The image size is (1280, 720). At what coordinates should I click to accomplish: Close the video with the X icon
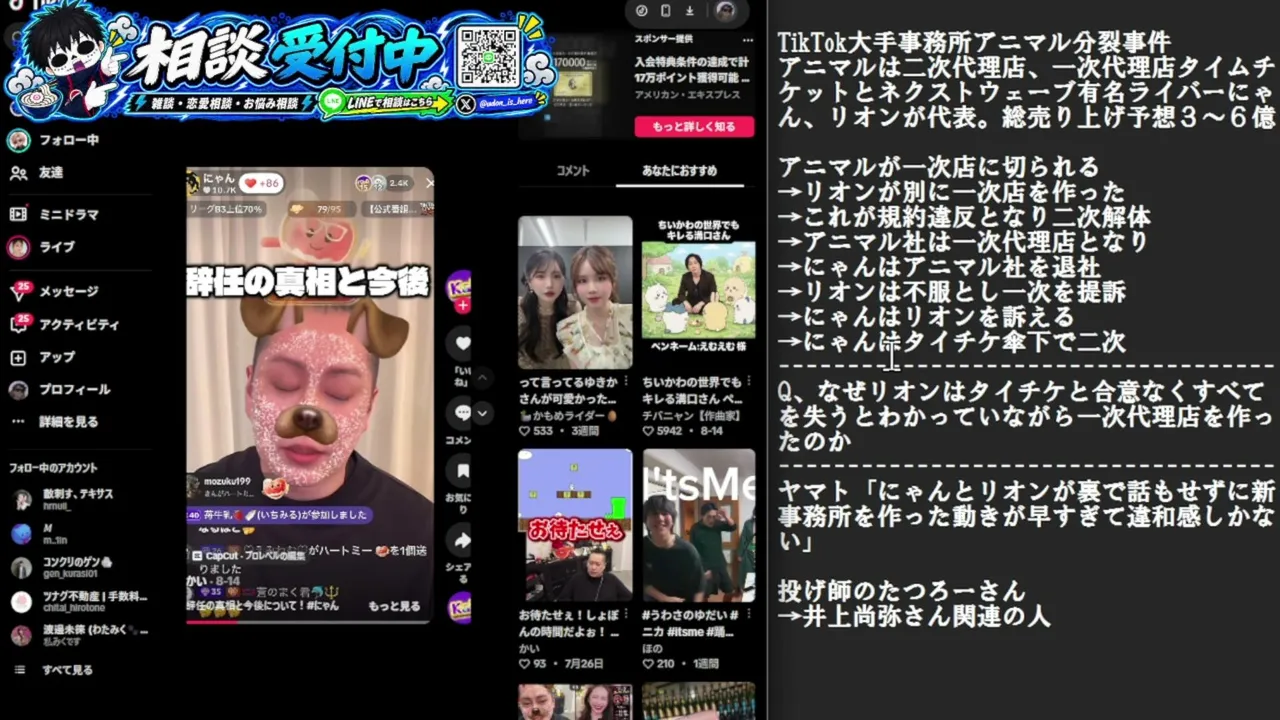[x=430, y=183]
